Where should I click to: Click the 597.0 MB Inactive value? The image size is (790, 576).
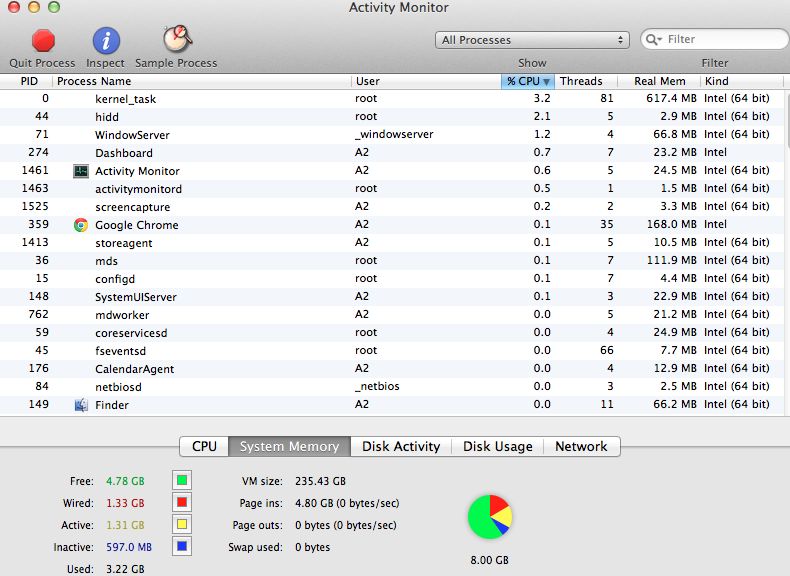(x=128, y=547)
